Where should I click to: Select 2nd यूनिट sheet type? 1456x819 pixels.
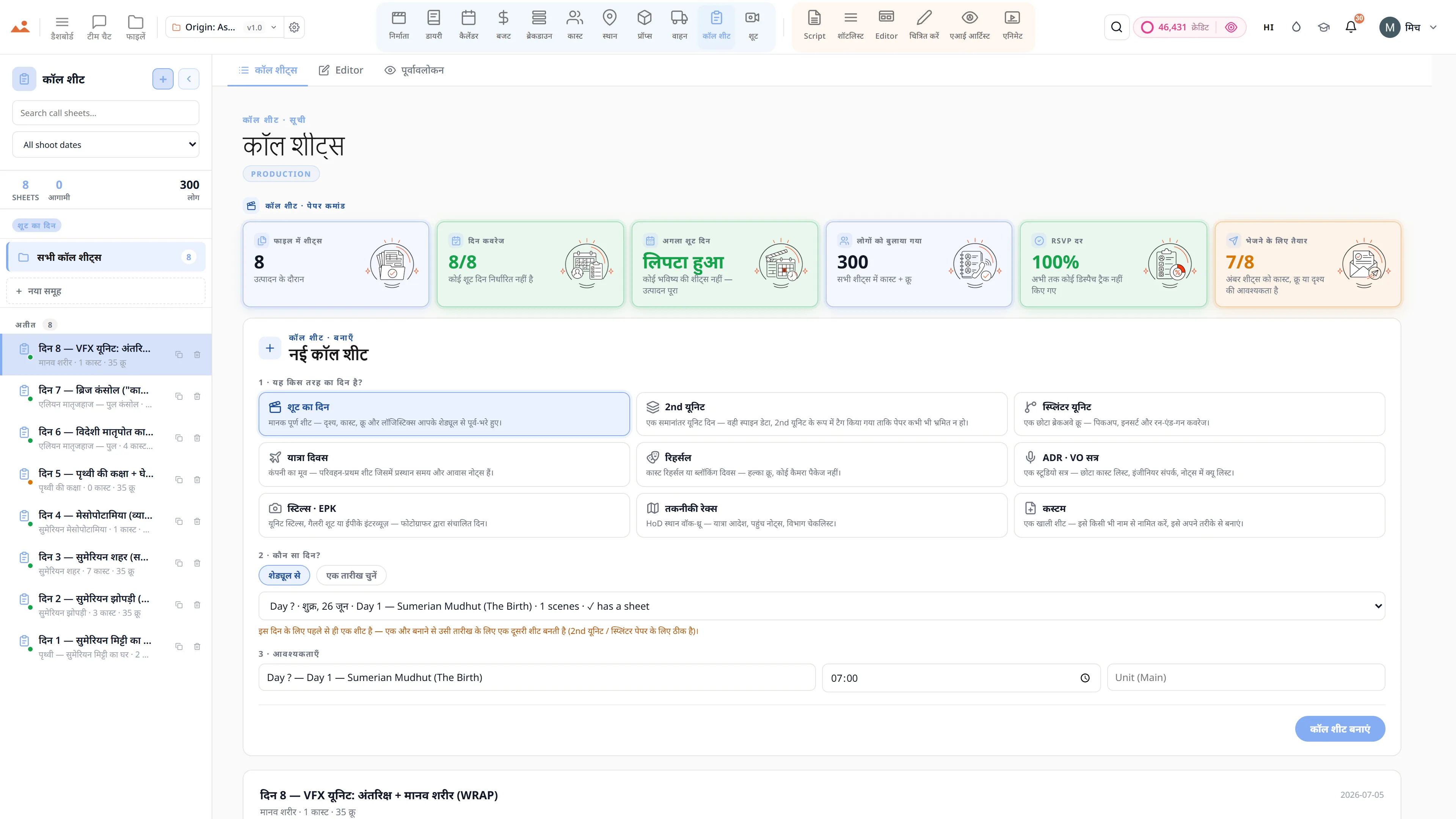pos(821,414)
